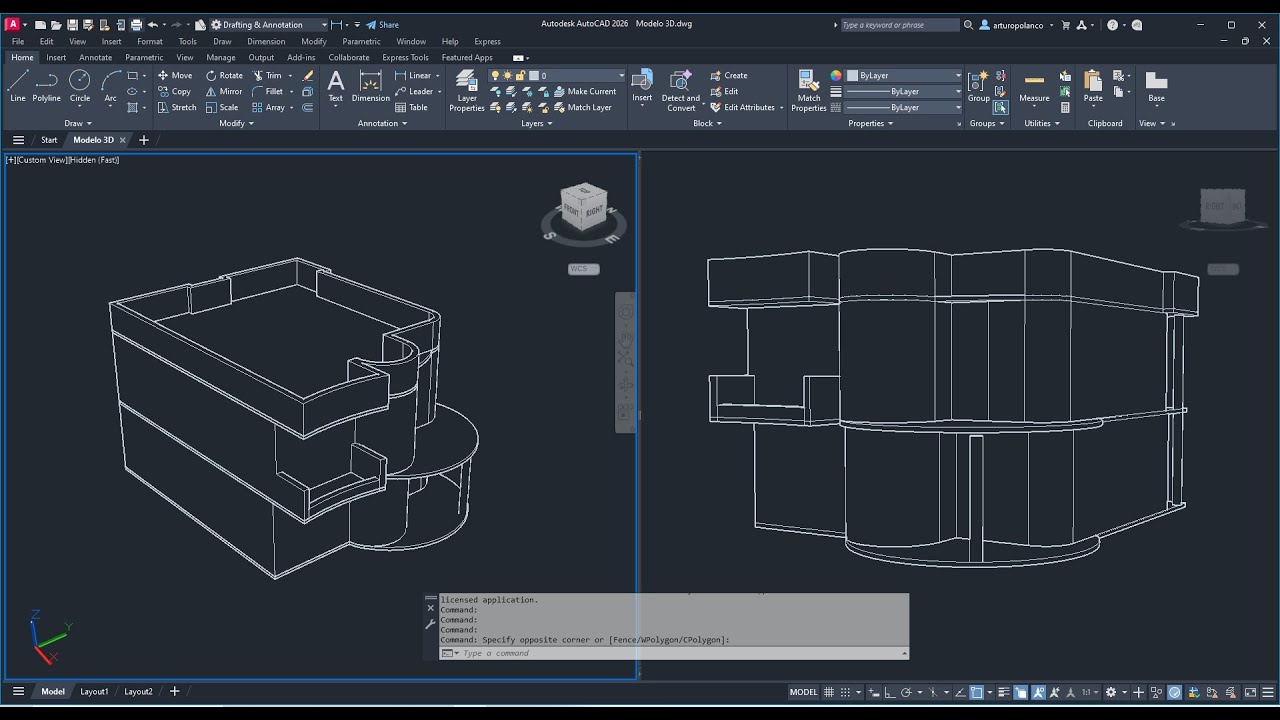
Task: Click the layer 0 color swatch
Action: (534, 75)
